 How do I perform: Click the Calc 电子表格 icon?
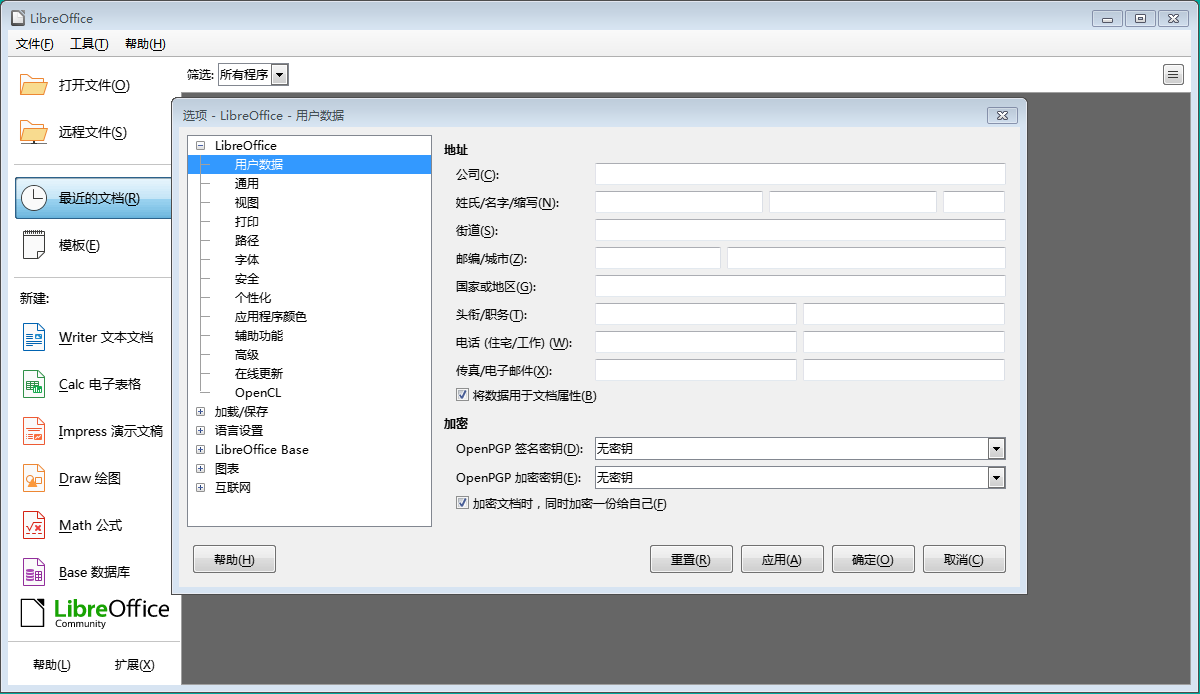pos(34,385)
